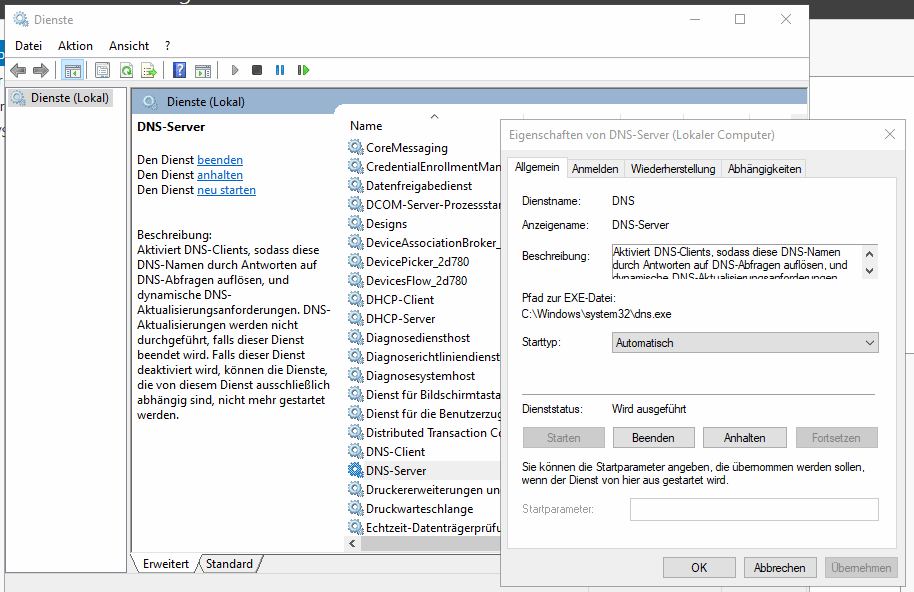This screenshot has height=592, width=914.
Task: Open help via the question mark icon
Action: tap(181, 70)
